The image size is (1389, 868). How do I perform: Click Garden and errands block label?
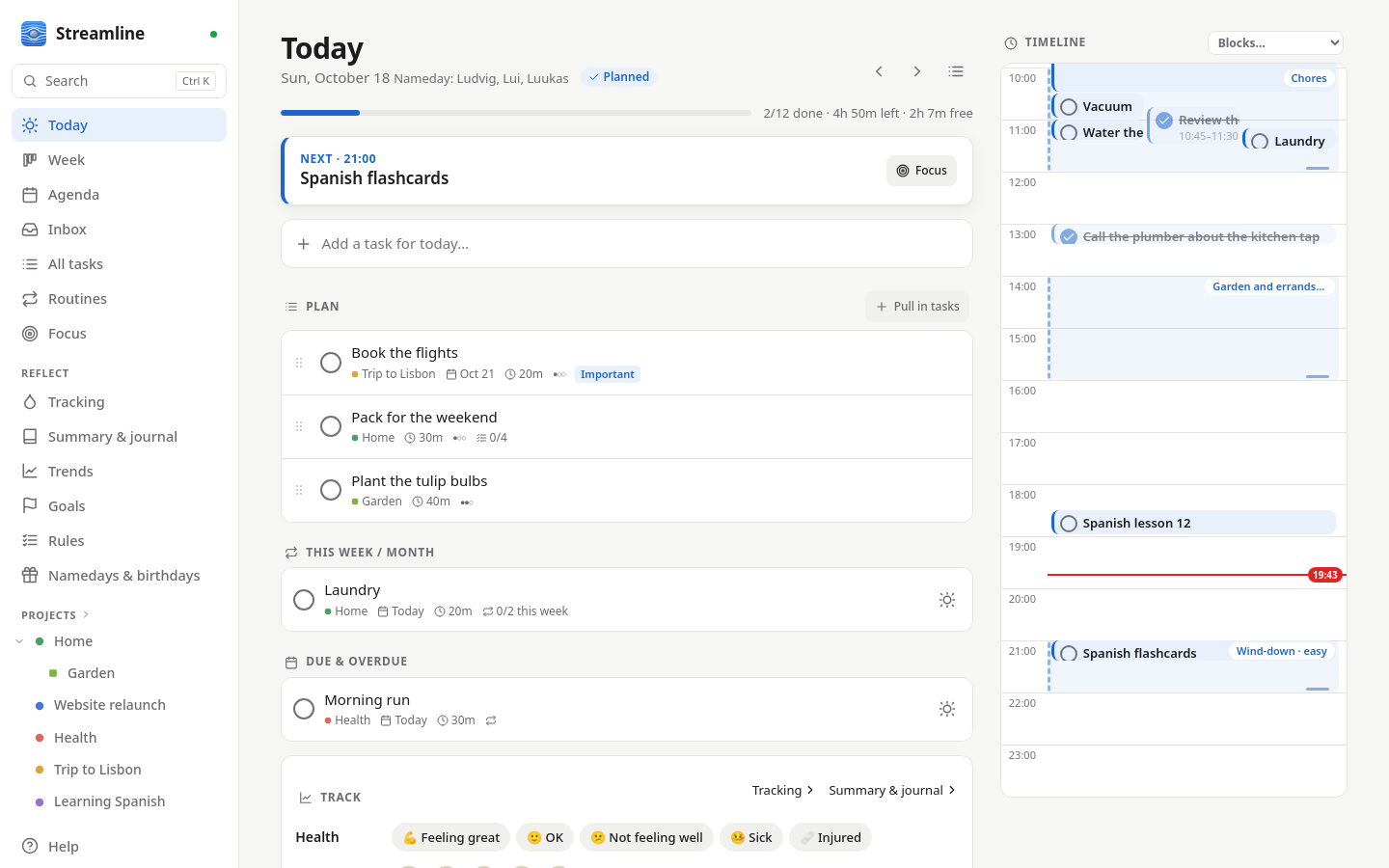tap(1268, 286)
